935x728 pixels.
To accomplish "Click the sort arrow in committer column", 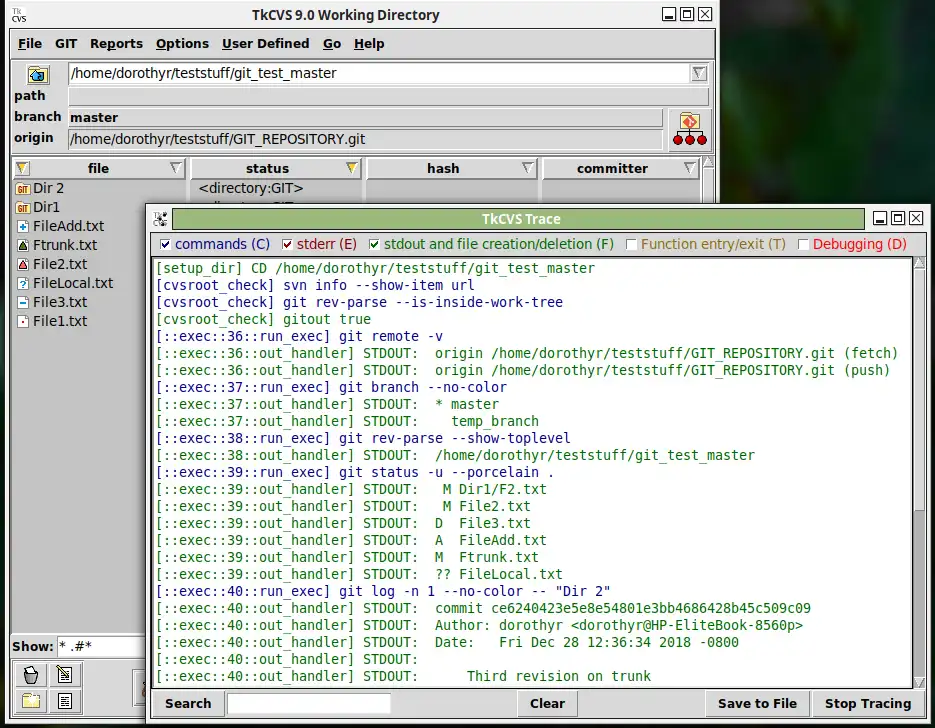I will (x=690, y=169).
